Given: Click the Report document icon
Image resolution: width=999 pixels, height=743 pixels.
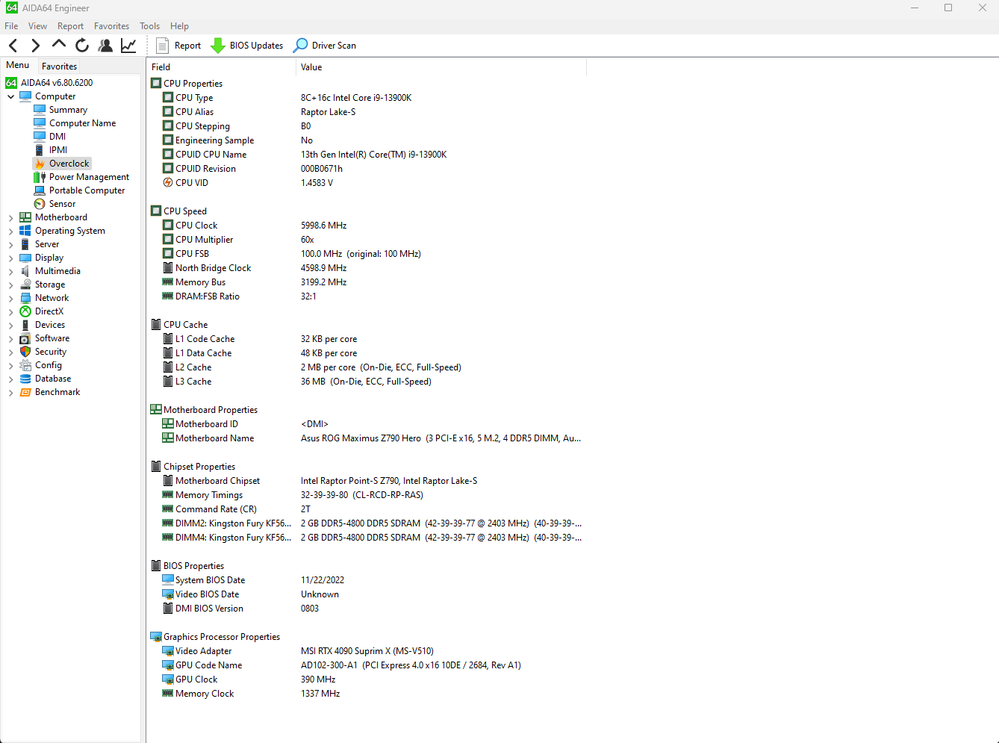Looking at the screenshot, I should click(x=162, y=45).
